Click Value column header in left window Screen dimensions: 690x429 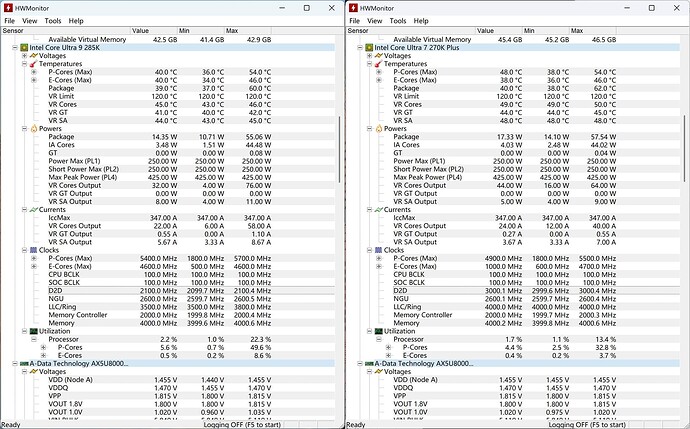(x=154, y=31)
